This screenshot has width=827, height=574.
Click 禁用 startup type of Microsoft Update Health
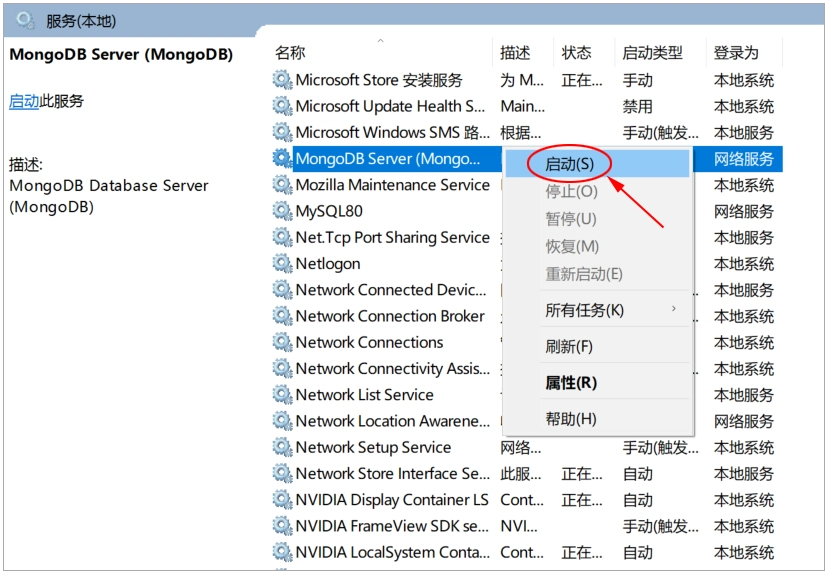pos(637,107)
